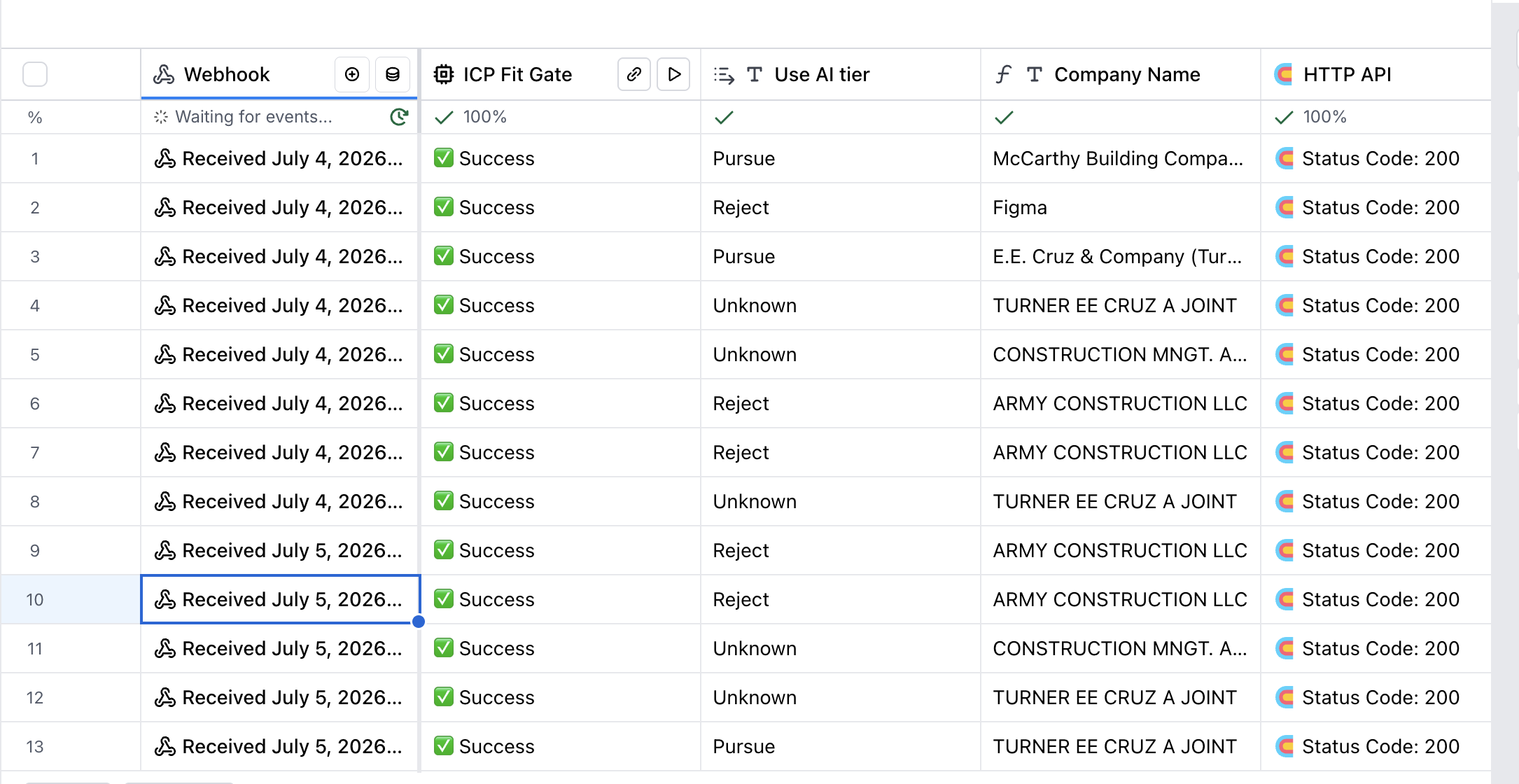1519x784 pixels.
Task: Run the ICP Fit Gate column play button
Action: click(674, 74)
